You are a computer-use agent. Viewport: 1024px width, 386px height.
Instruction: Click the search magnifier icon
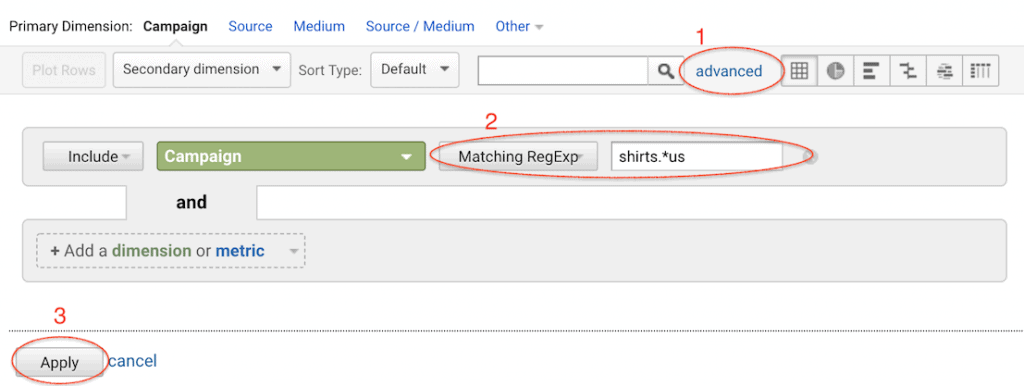(x=665, y=71)
